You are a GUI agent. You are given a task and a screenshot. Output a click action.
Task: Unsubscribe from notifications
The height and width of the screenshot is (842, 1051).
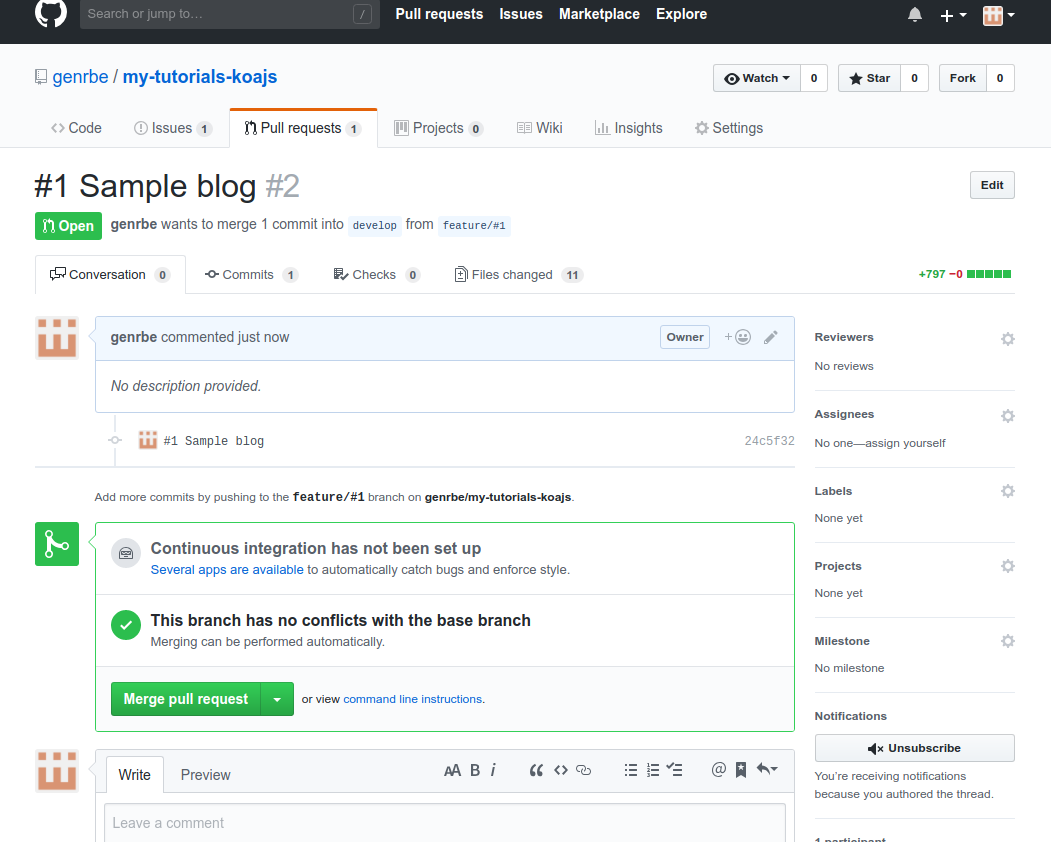(914, 748)
